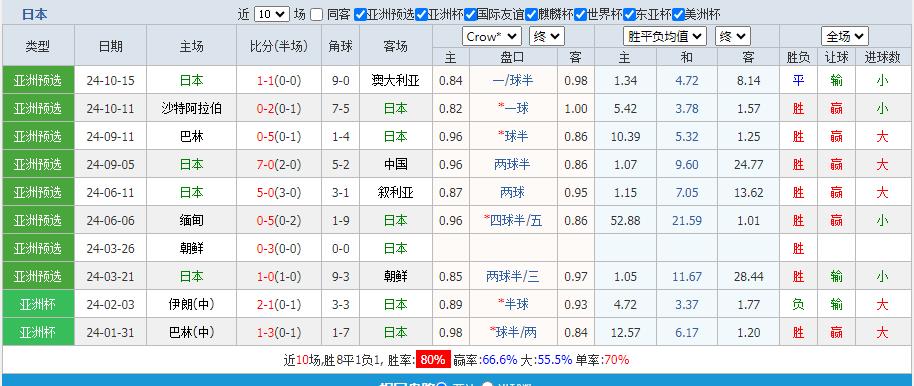Image resolution: width=914 pixels, height=386 pixels.
Task: Click 巴林 in the 24-09-11 row
Action: (192, 136)
